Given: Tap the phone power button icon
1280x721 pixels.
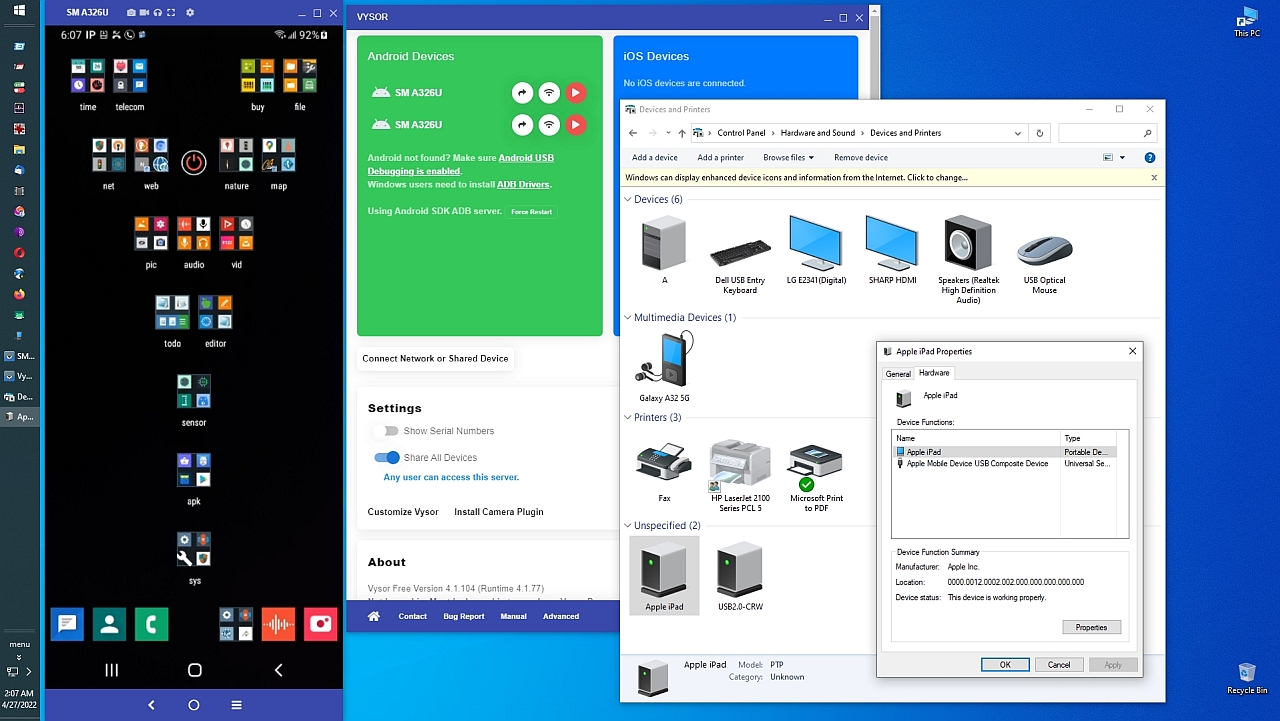Looking at the screenshot, I should click(193, 162).
